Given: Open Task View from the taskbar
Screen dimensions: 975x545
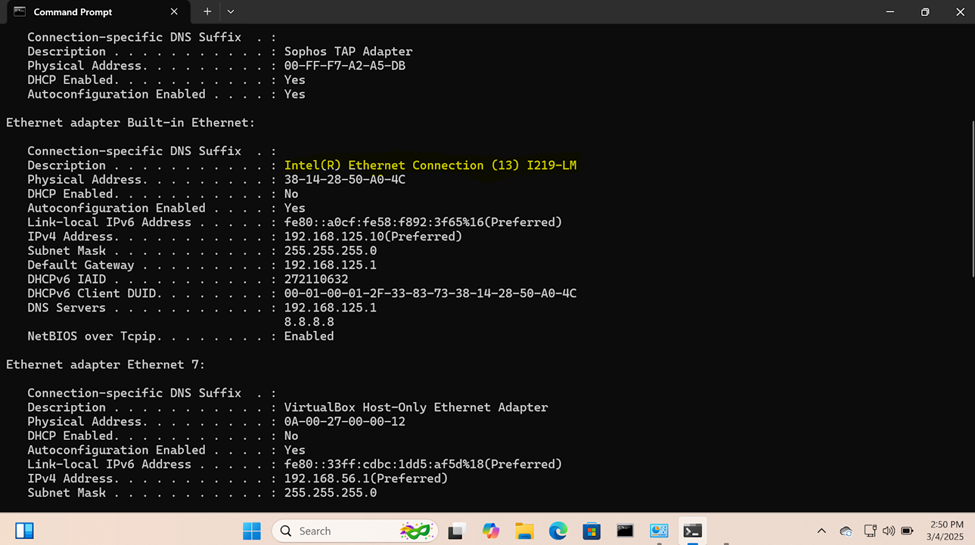Looking at the screenshot, I should click(456, 531).
